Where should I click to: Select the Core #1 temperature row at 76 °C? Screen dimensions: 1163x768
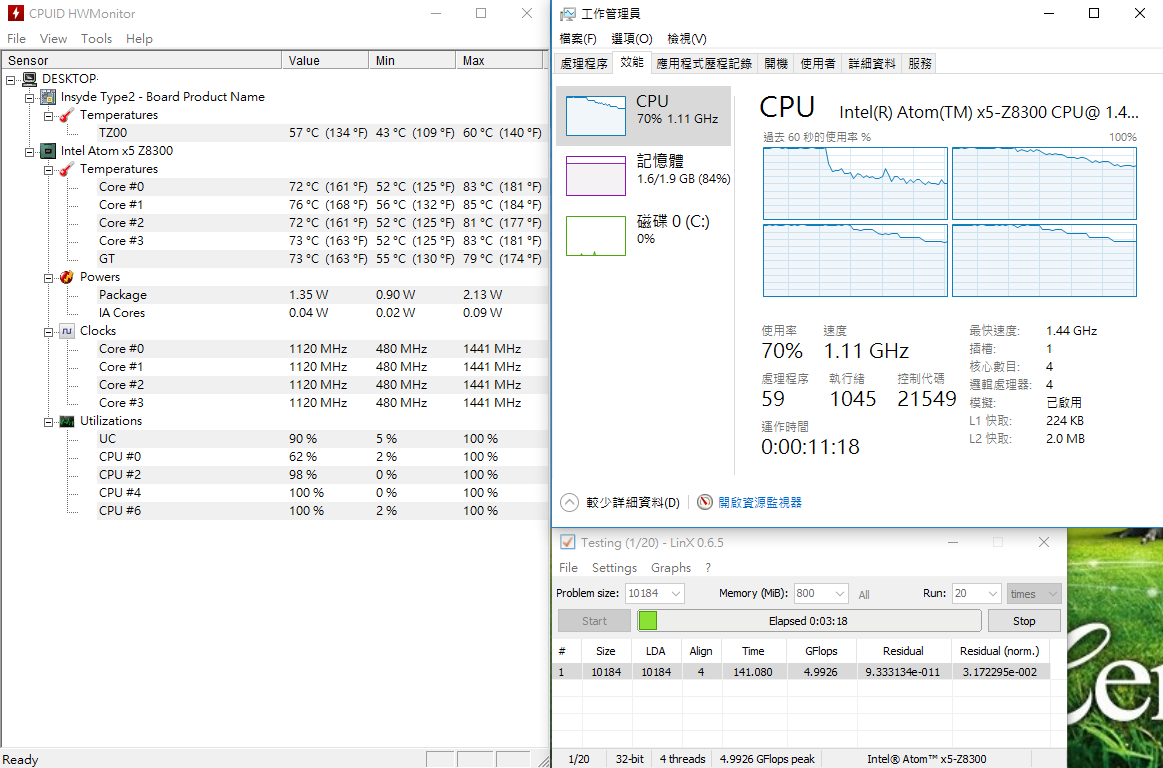pyautogui.click(x=322, y=205)
